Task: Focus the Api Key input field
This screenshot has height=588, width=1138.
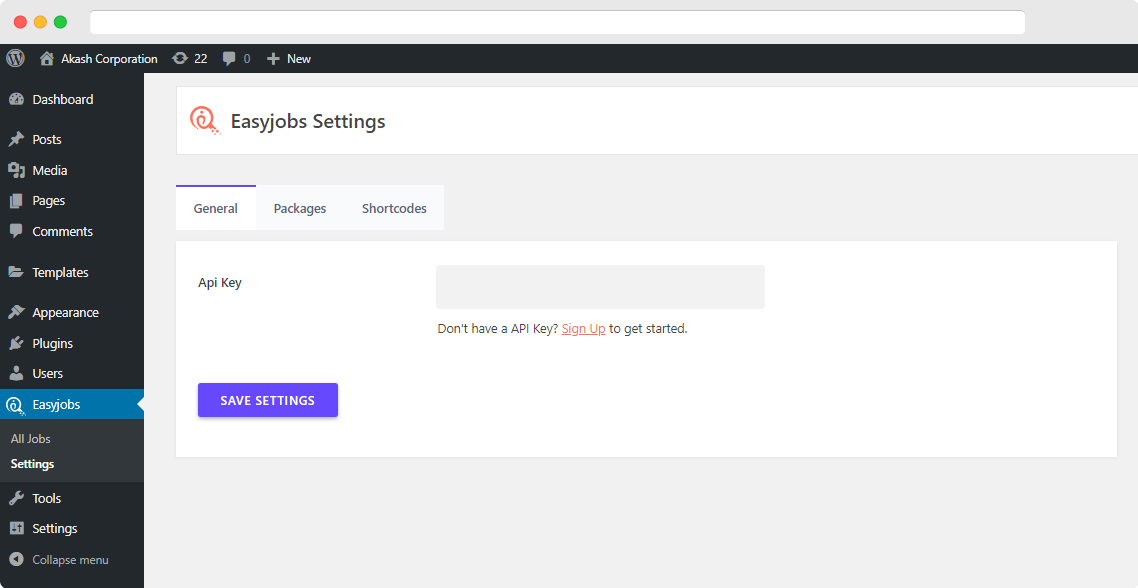Action: 600,287
